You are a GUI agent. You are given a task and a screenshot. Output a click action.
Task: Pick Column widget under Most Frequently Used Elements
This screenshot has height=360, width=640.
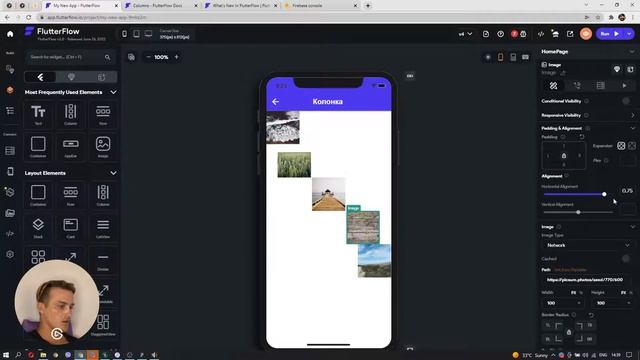coord(71,114)
